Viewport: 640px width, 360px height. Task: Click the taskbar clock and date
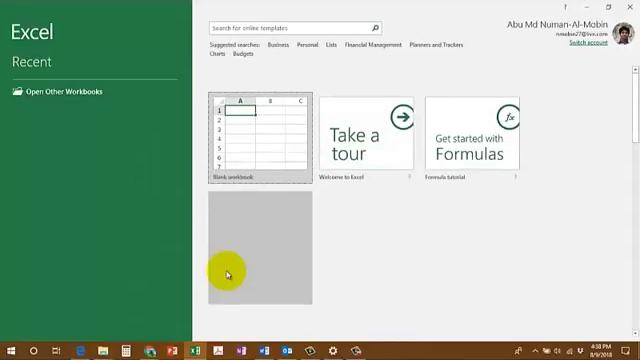601,351
